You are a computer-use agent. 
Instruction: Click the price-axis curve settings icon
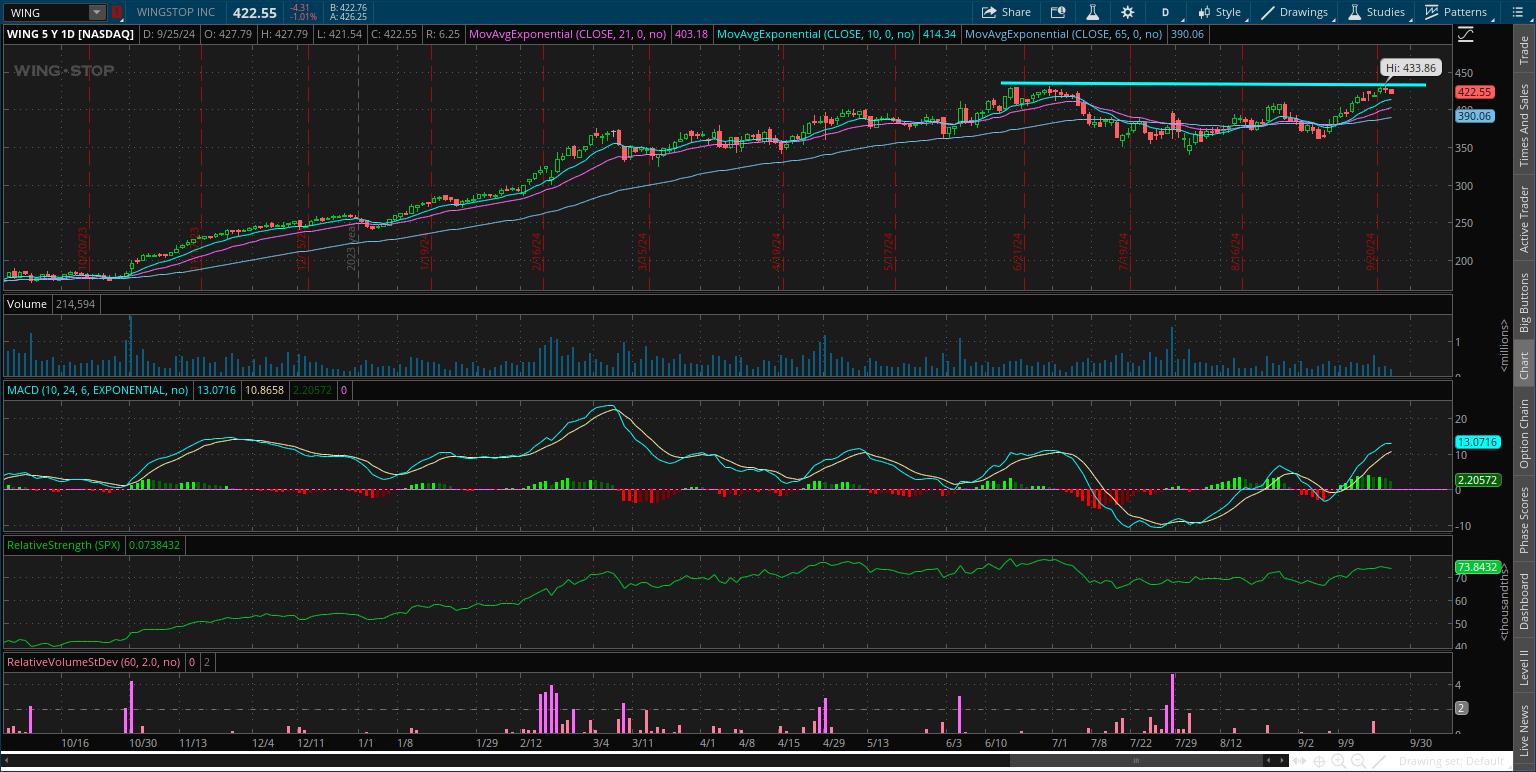[1466, 34]
